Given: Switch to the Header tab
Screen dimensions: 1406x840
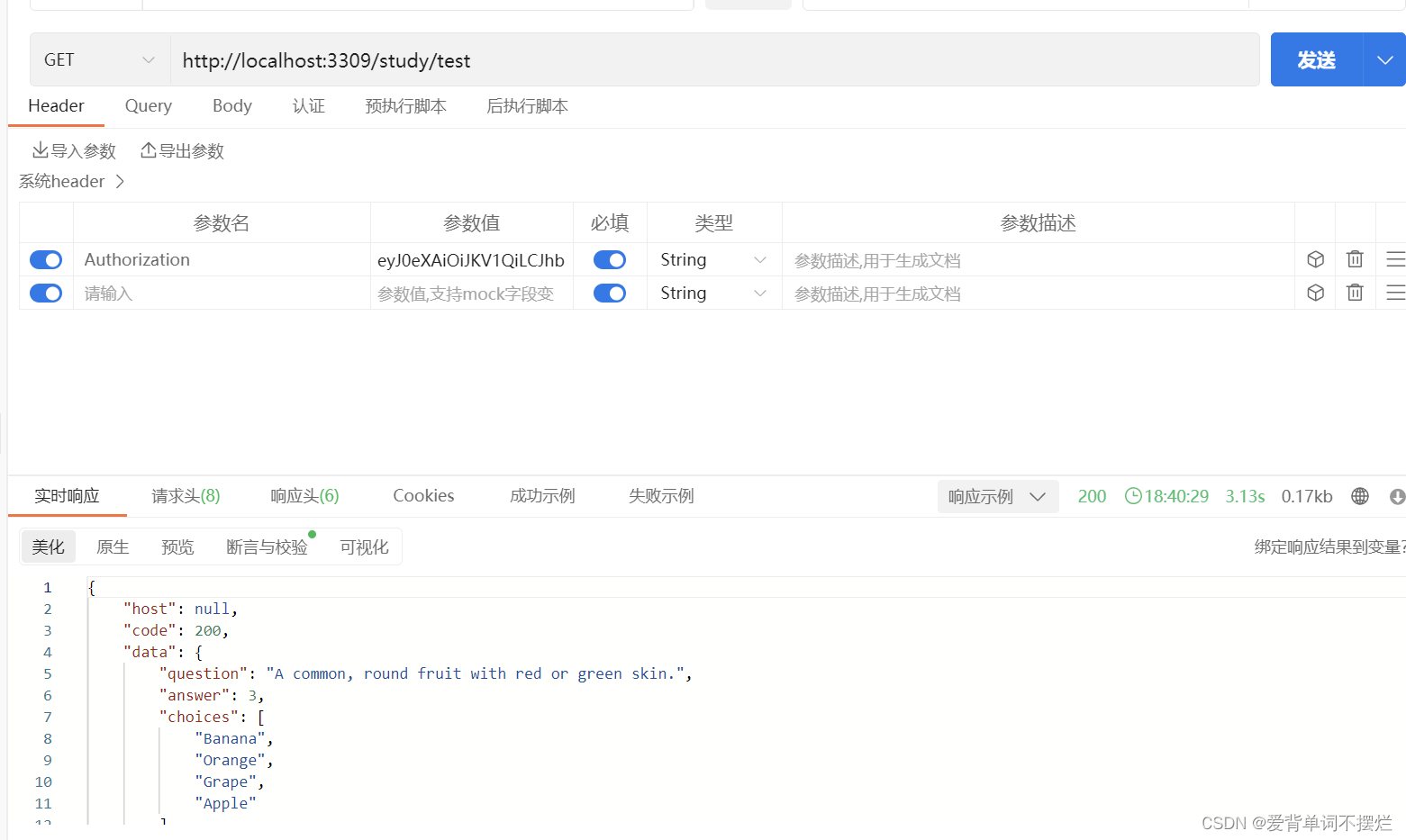Looking at the screenshot, I should [56, 106].
